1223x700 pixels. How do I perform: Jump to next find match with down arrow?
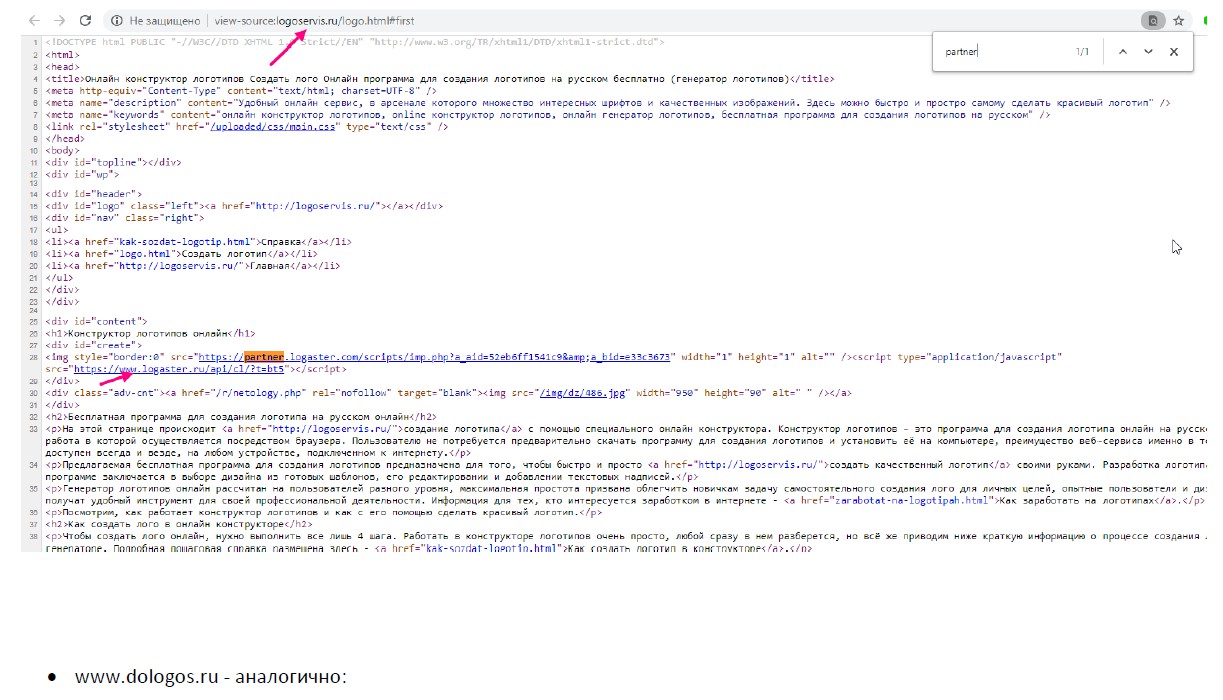pos(1148,51)
